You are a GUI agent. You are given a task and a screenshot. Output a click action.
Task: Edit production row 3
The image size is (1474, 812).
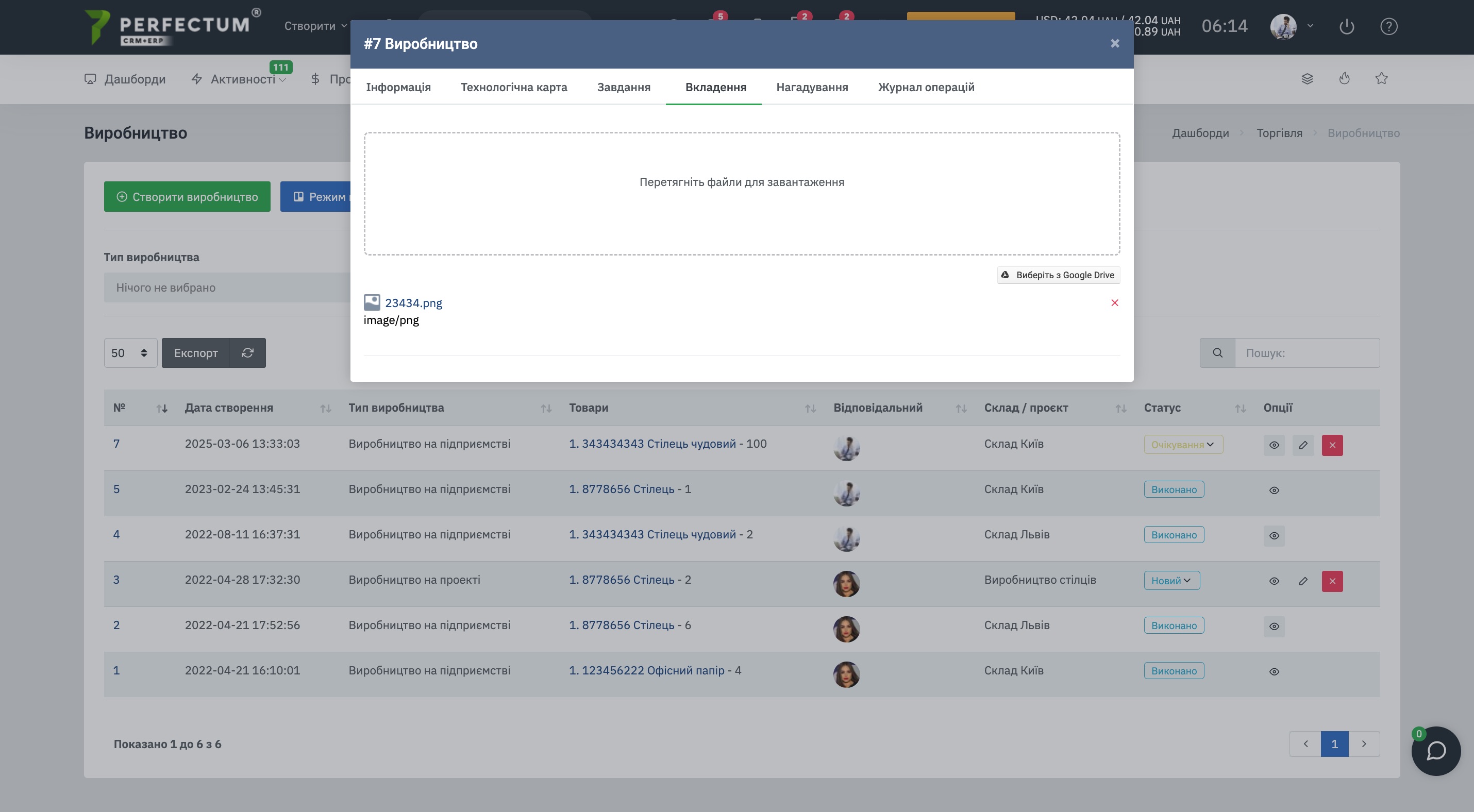pos(1303,581)
